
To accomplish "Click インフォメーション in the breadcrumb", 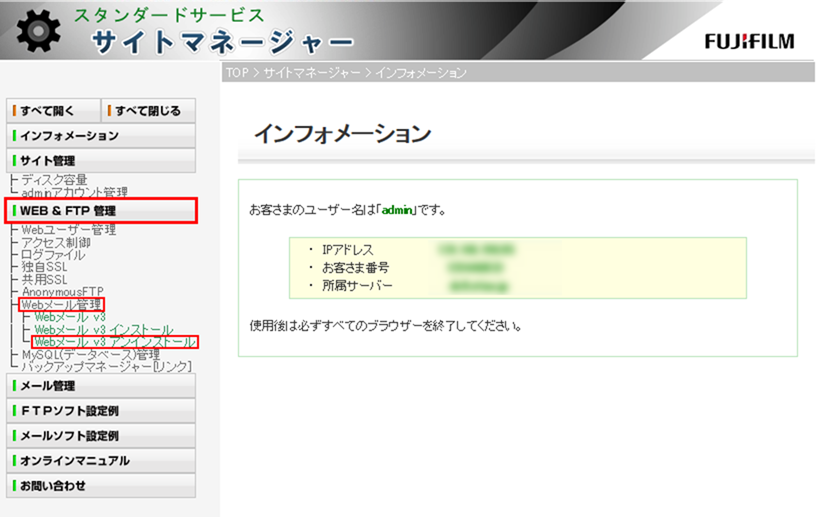I will pos(421,73).
